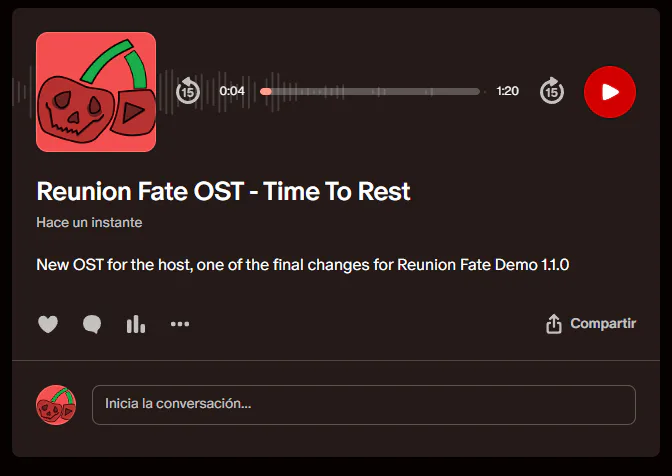Open the skull cherry cover artwork
The image size is (672, 476).
click(x=96, y=92)
